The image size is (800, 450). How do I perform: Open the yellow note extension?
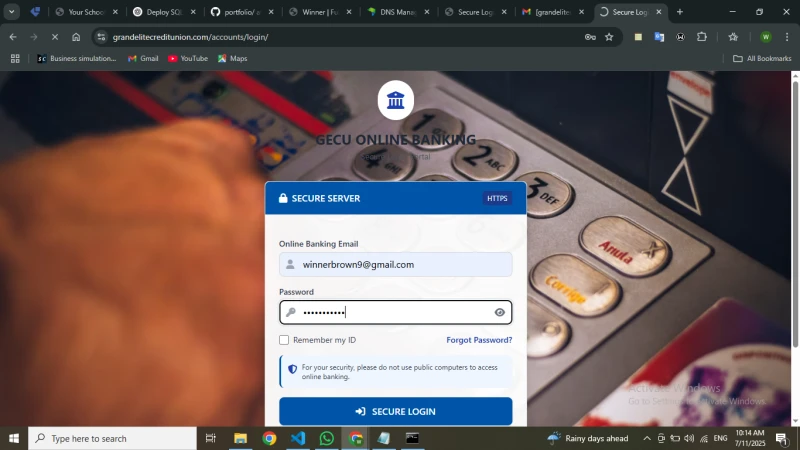click(x=638, y=37)
